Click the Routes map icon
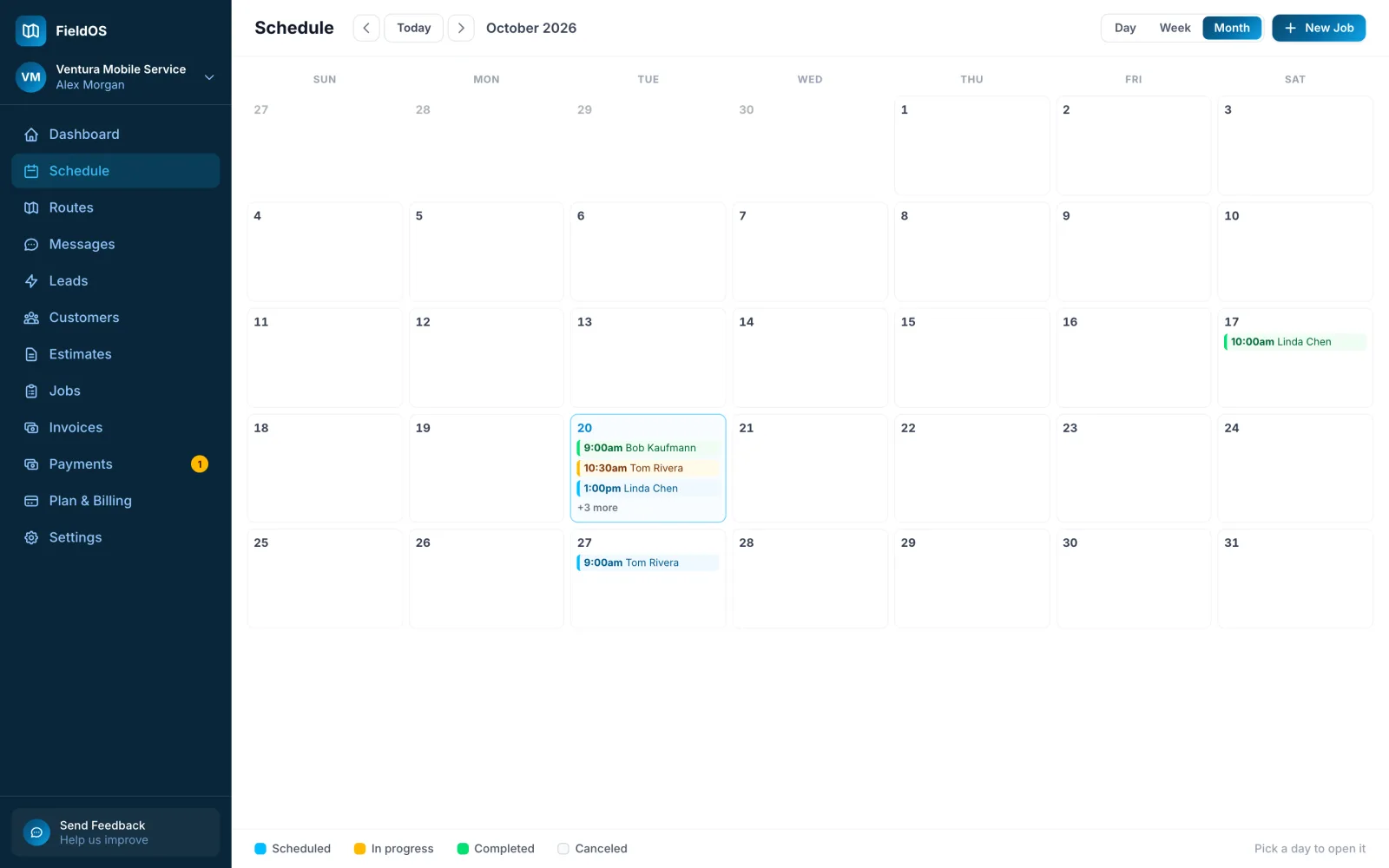This screenshot has height=868, width=1389. pos(31,207)
